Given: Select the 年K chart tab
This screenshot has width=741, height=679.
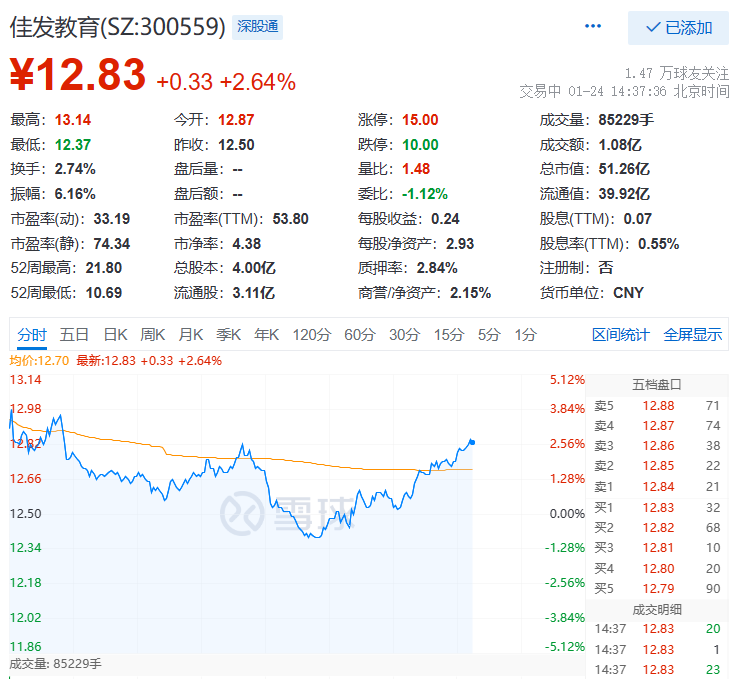Looking at the screenshot, I should click(267, 335).
